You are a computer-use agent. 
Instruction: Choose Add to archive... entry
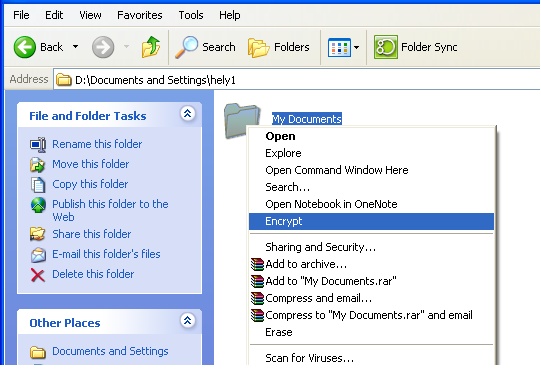(371, 264)
